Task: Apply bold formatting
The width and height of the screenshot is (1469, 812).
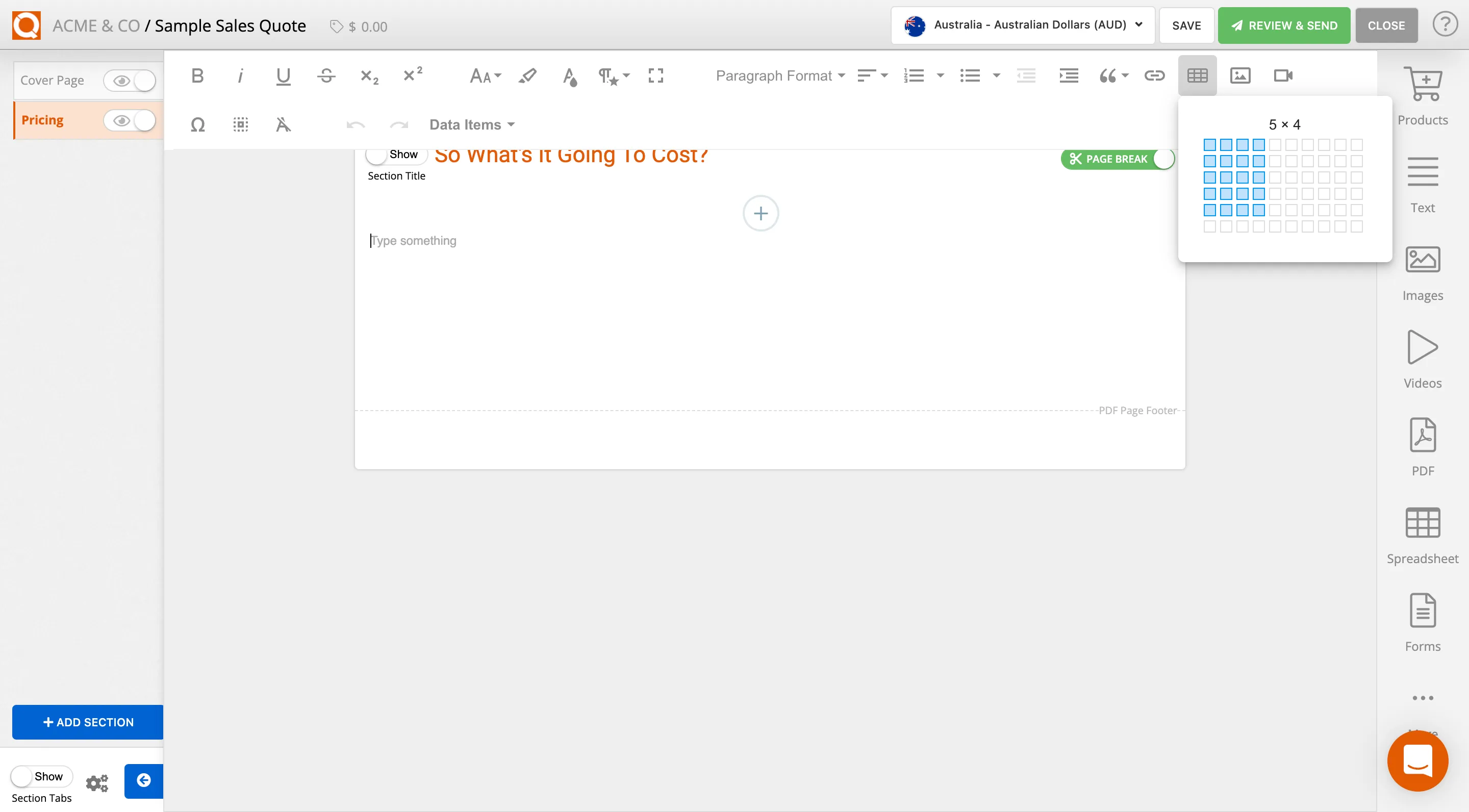Action: [x=197, y=75]
